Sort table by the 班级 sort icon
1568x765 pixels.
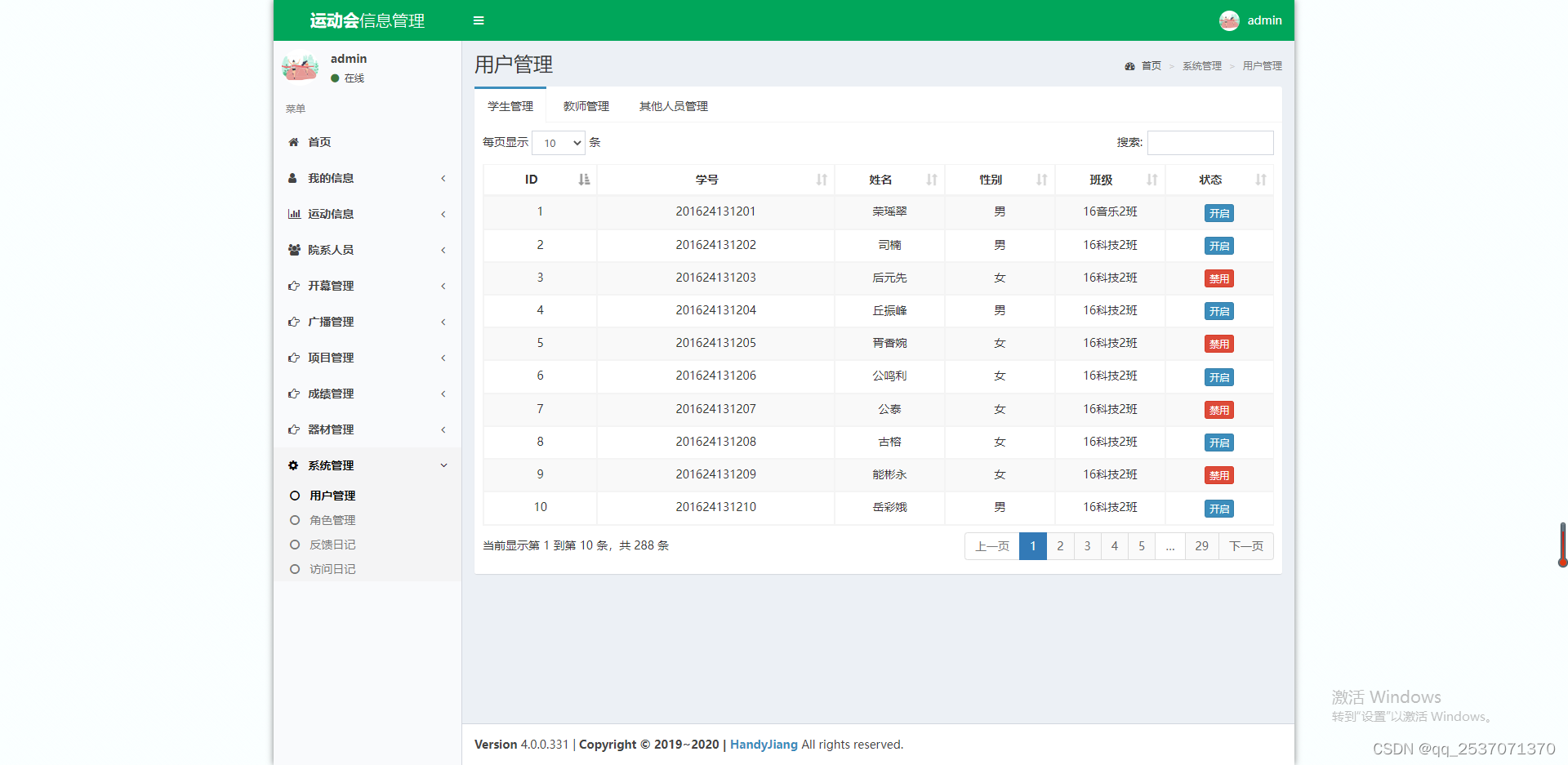[1152, 180]
